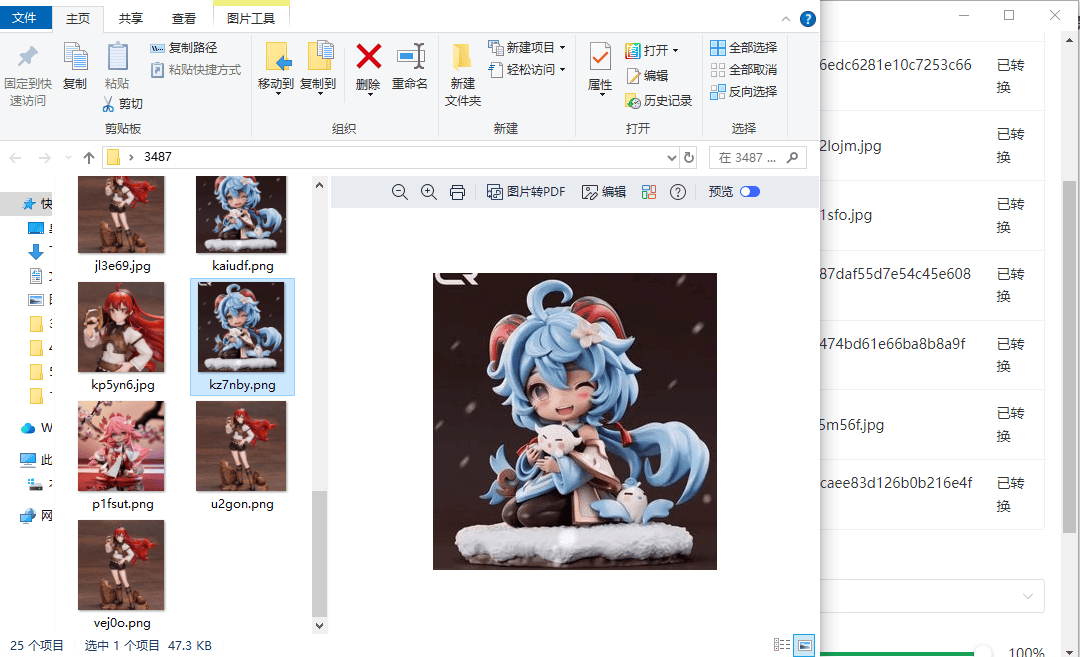
Task: Open the recent locations dropdown arrow
Action: (68, 158)
